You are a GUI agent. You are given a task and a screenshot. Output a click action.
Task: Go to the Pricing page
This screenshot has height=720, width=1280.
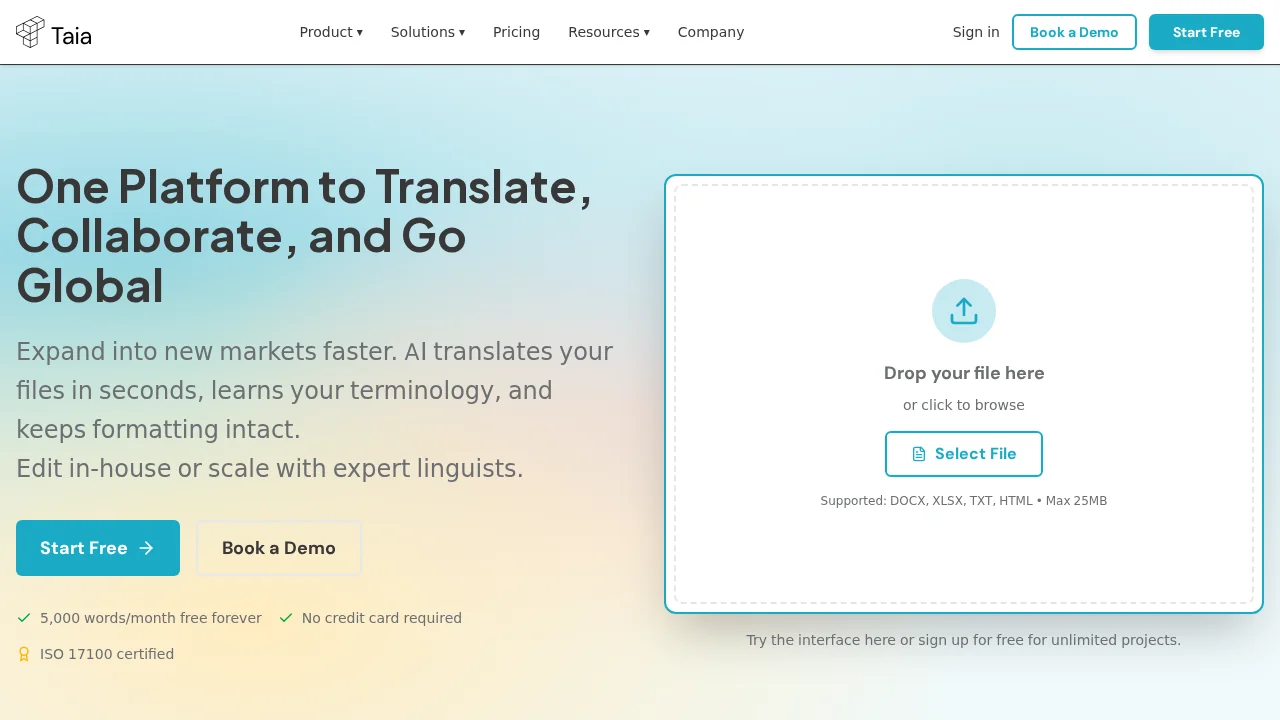pos(516,32)
